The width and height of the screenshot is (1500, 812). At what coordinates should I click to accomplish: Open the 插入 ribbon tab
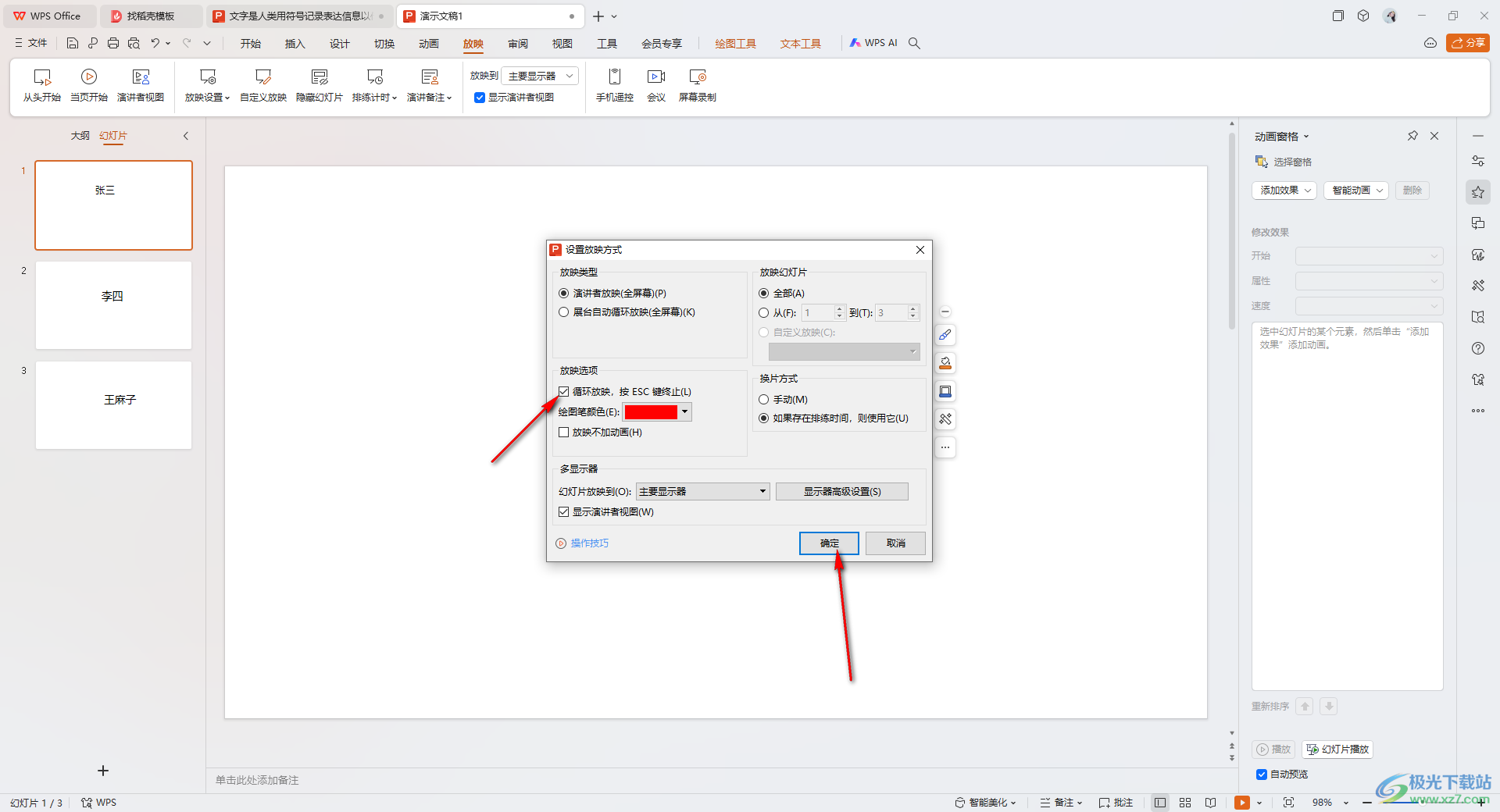295,44
